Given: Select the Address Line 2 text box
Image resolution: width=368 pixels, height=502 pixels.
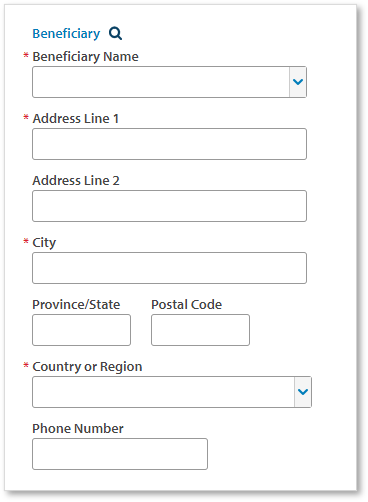Looking at the screenshot, I should click(169, 206).
